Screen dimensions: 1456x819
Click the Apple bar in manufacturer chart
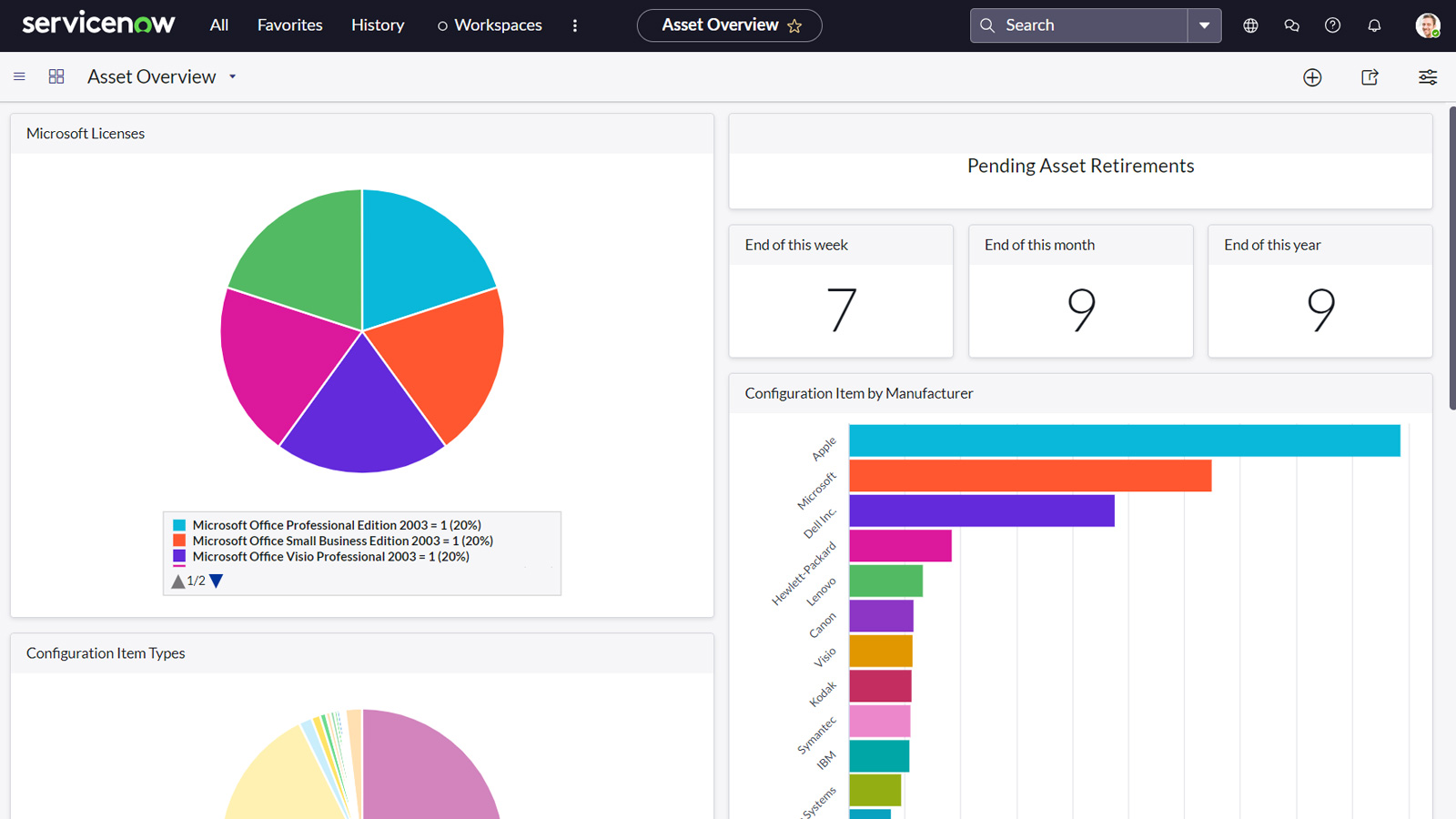[x=1125, y=440]
